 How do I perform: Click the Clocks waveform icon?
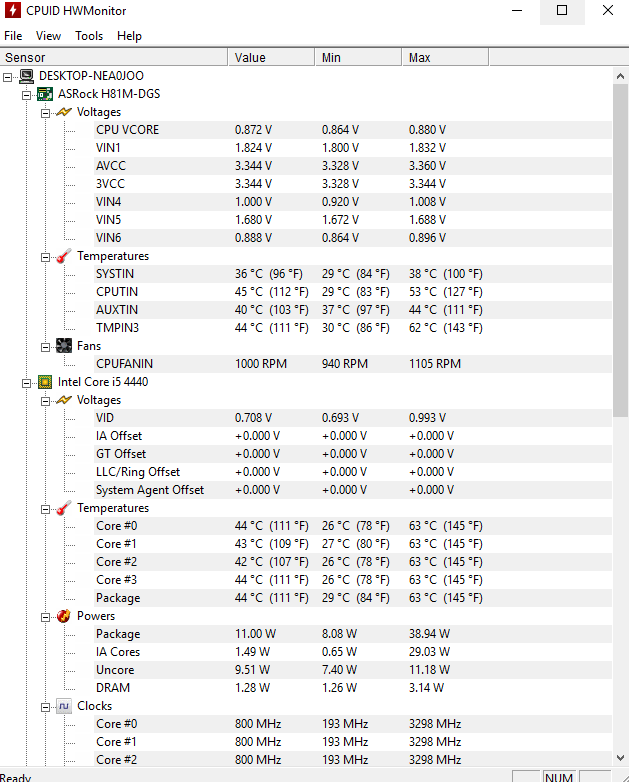(64, 706)
